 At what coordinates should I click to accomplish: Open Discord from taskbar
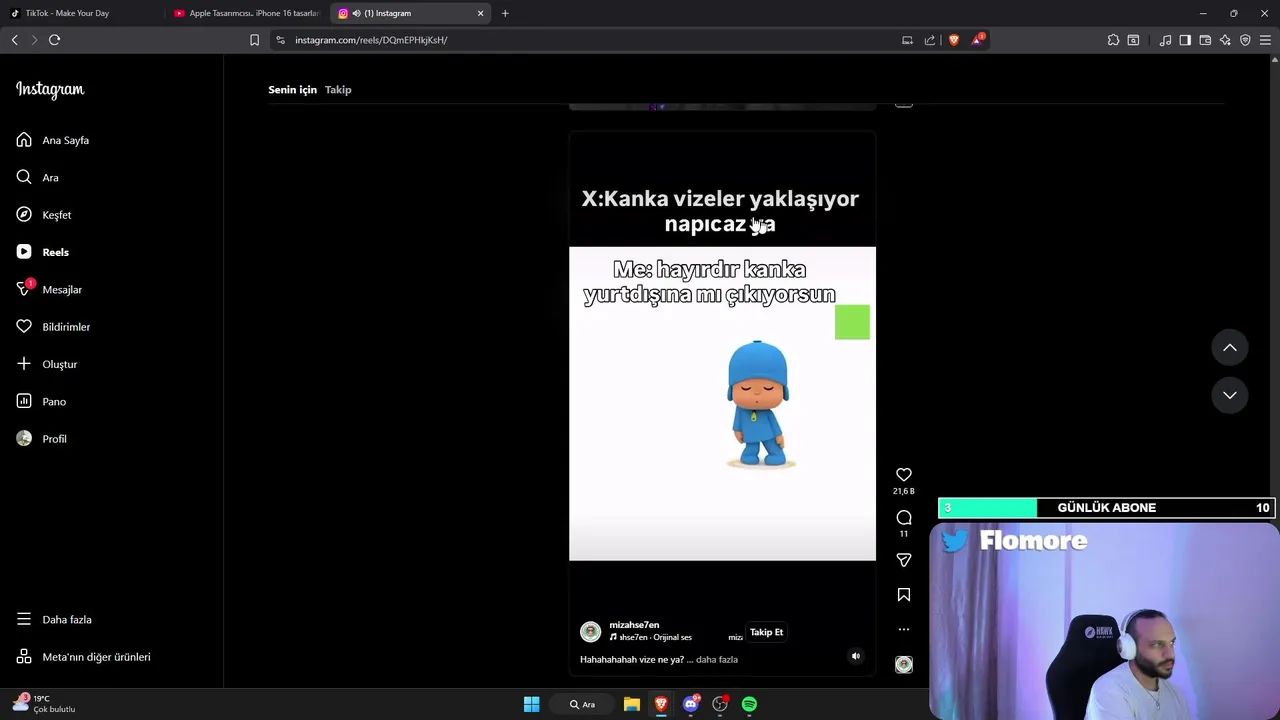click(691, 704)
